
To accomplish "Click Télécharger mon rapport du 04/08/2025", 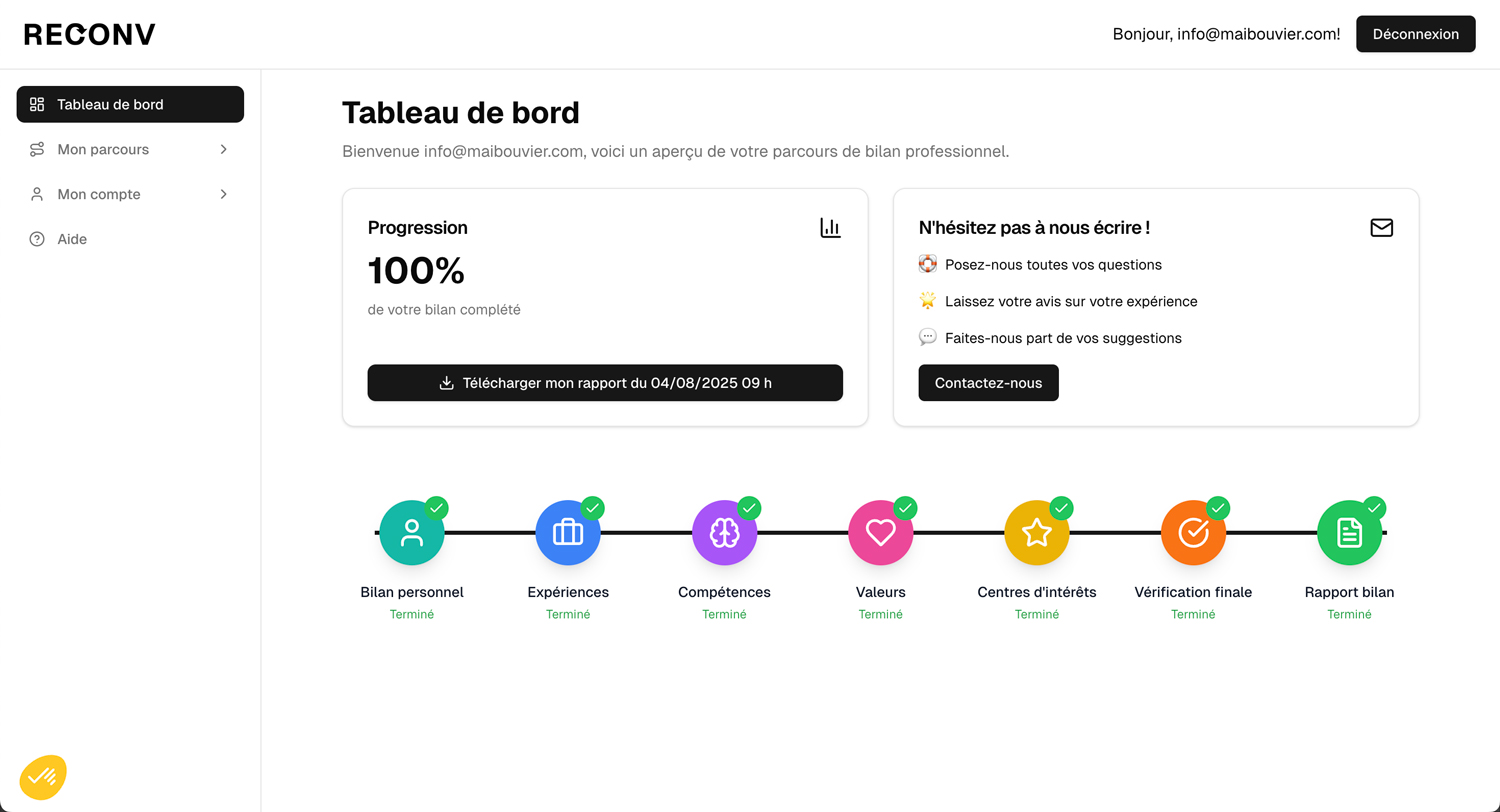I will (605, 383).
